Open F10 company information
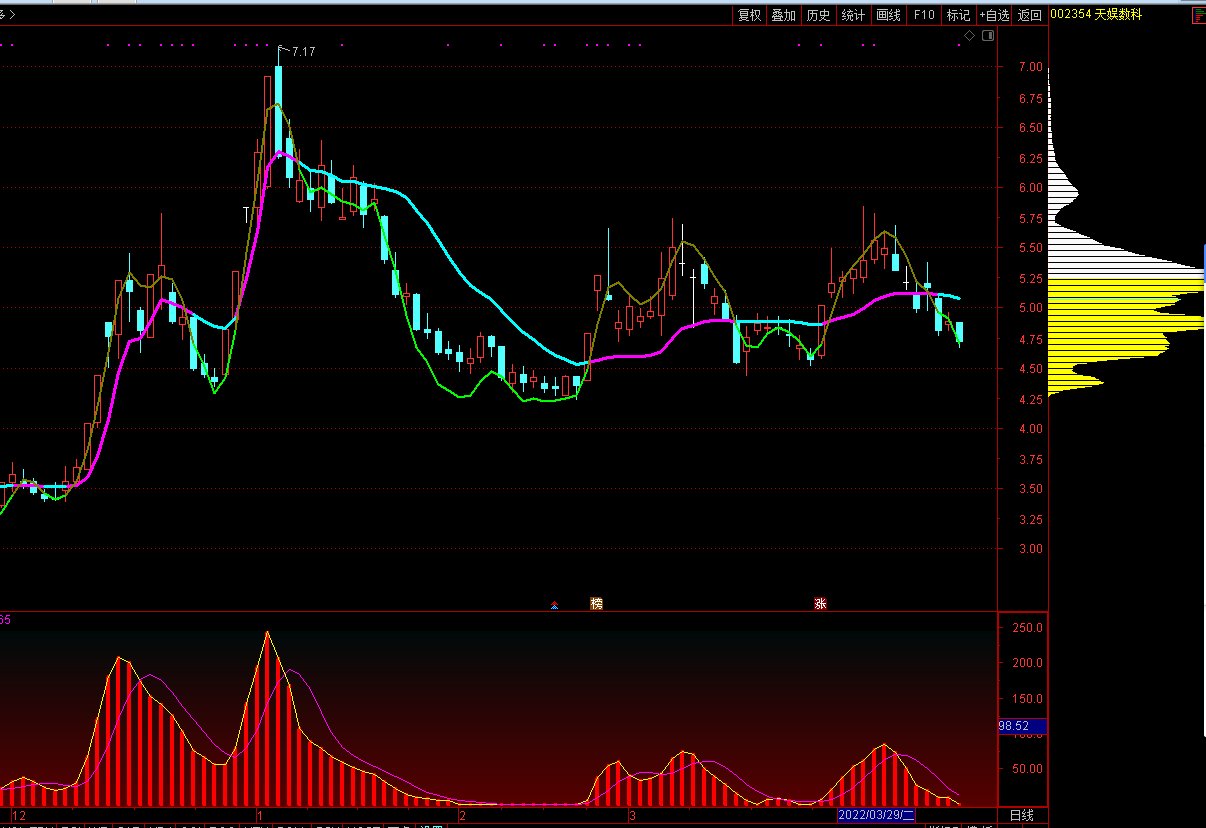1206x828 pixels. pyautogui.click(x=923, y=15)
